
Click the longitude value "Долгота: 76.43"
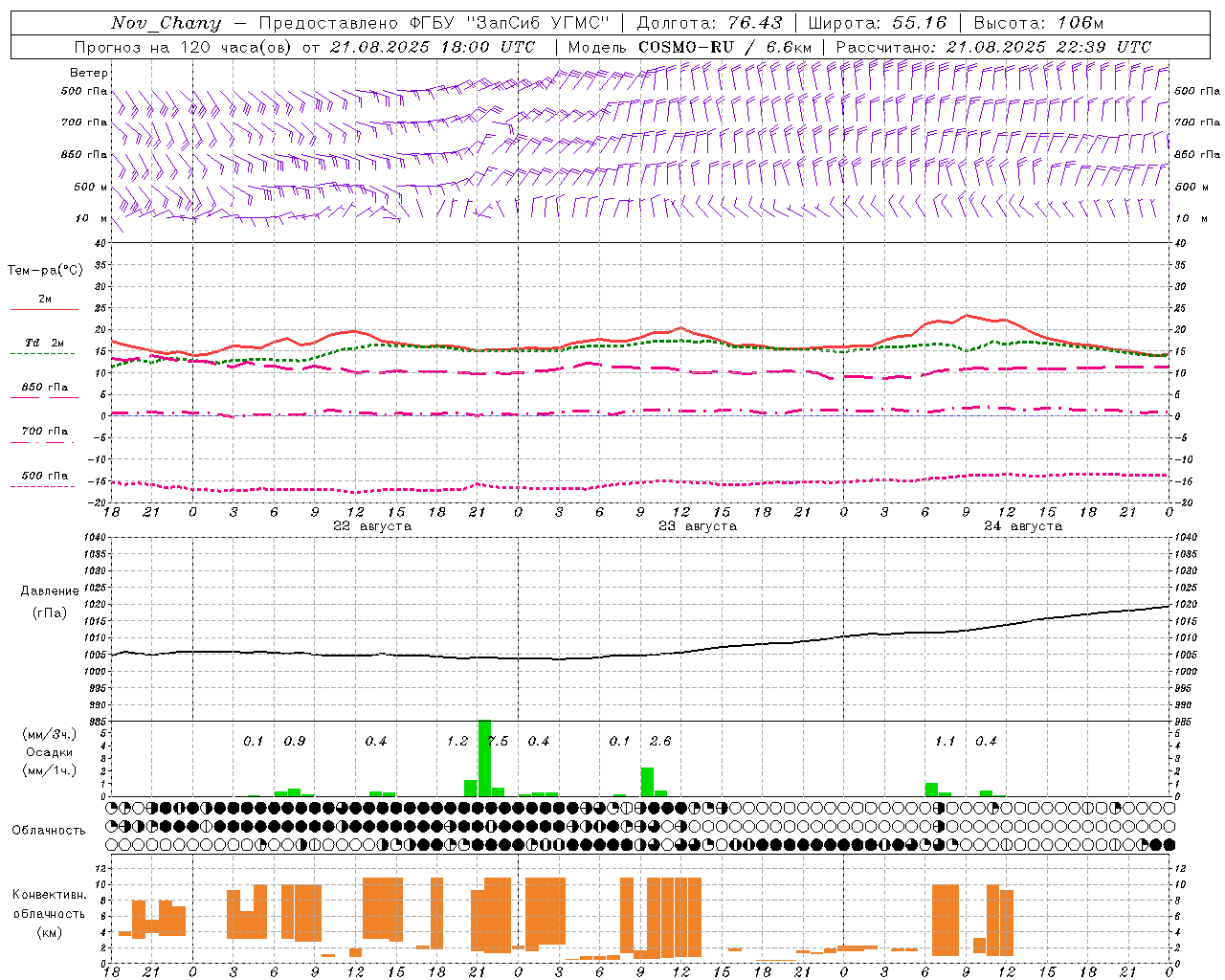pos(709,23)
